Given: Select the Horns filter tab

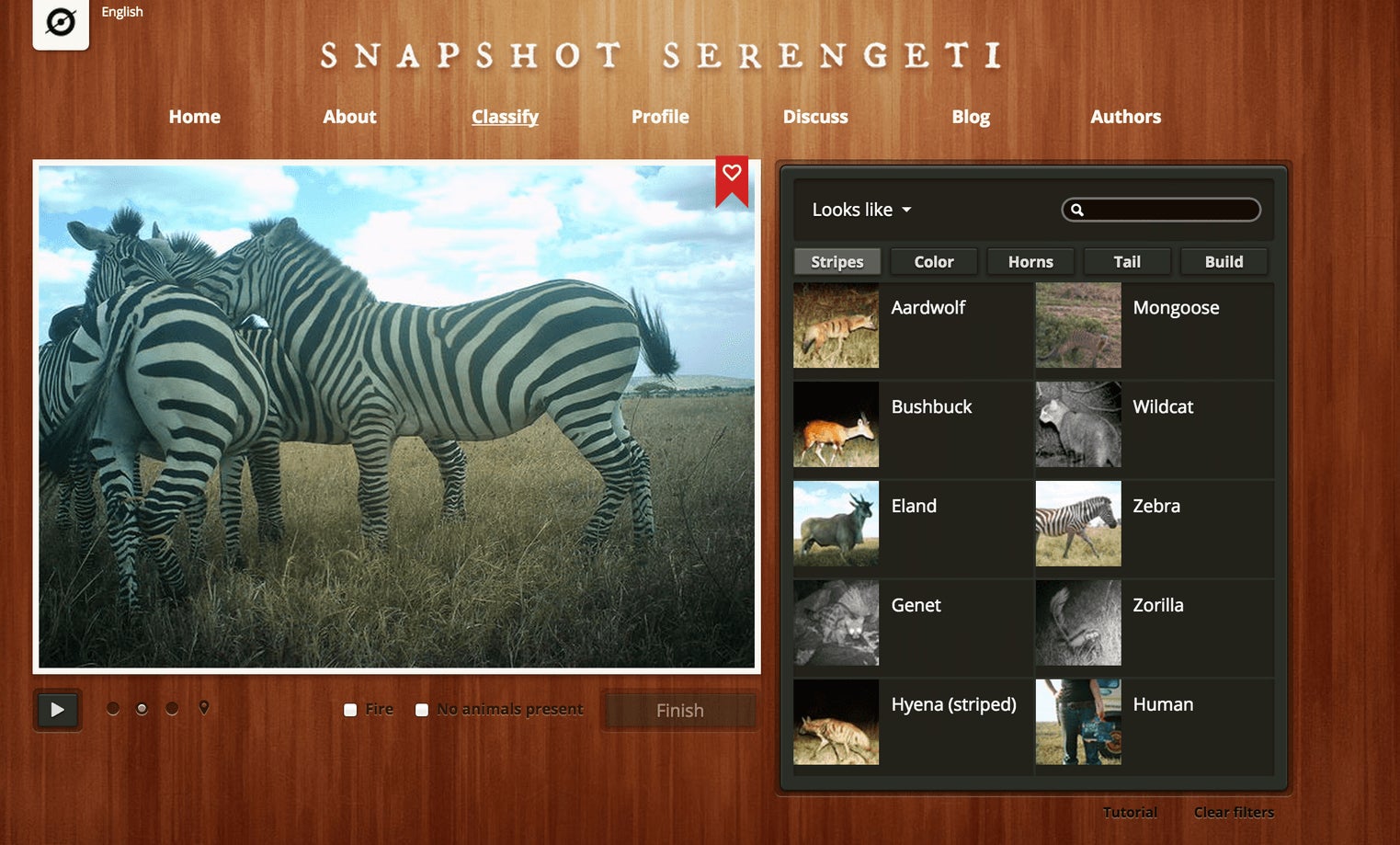Looking at the screenshot, I should tap(1030, 262).
